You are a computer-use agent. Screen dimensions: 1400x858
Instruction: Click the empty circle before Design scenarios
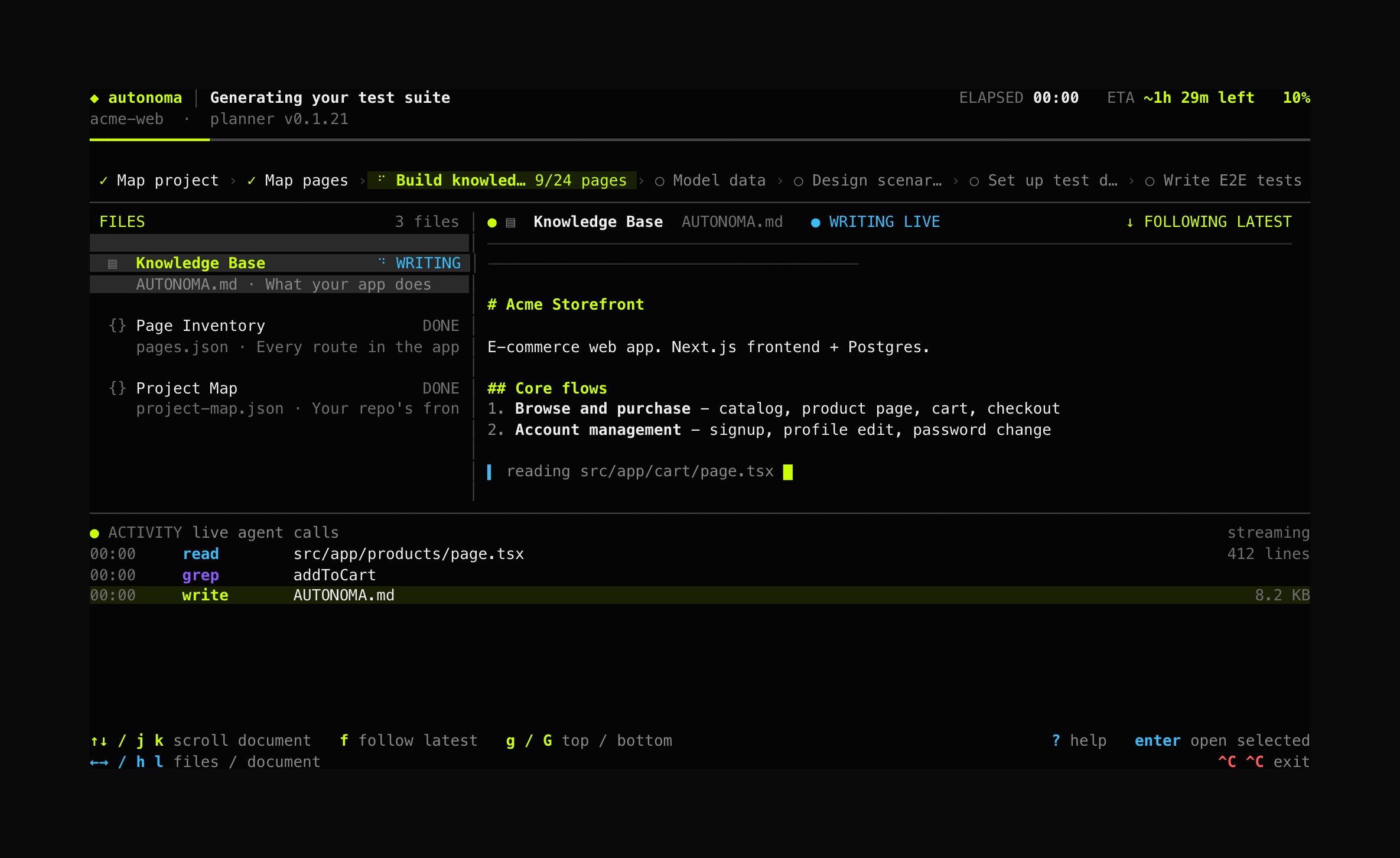pyautogui.click(x=798, y=181)
